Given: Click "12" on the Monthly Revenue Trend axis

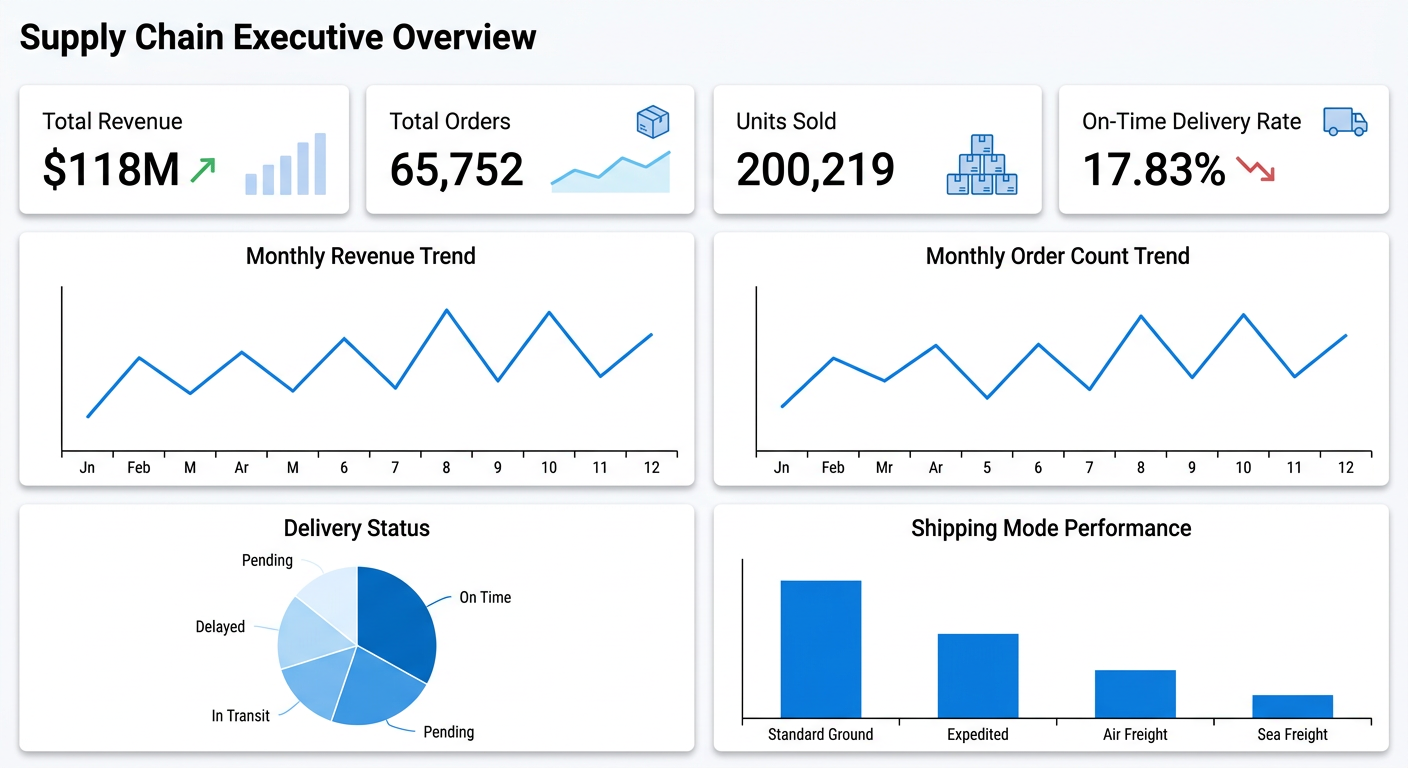Looking at the screenshot, I should [x=652, y=467].
